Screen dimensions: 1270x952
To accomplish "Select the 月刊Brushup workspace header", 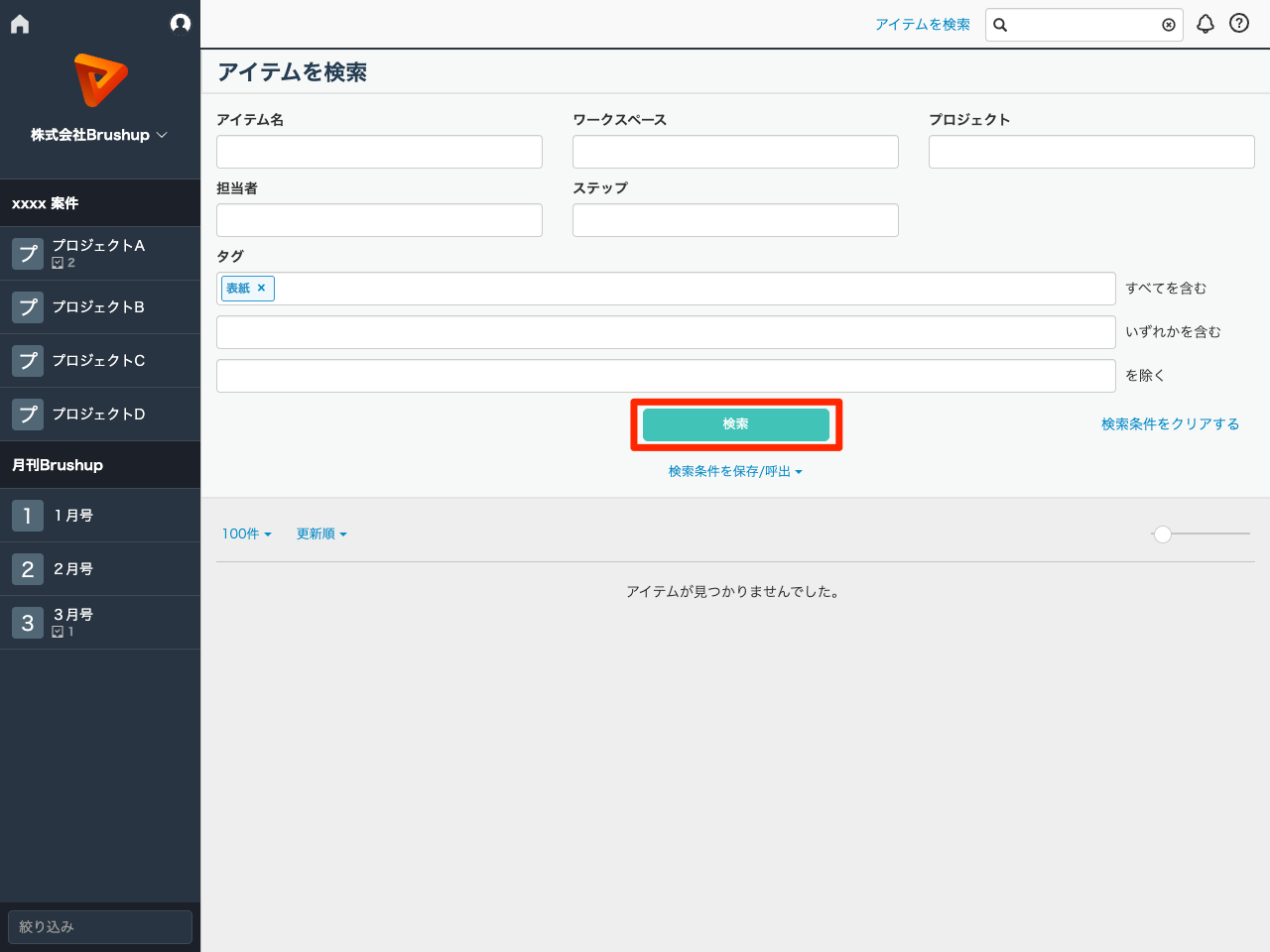I will [x=100, y=465].
